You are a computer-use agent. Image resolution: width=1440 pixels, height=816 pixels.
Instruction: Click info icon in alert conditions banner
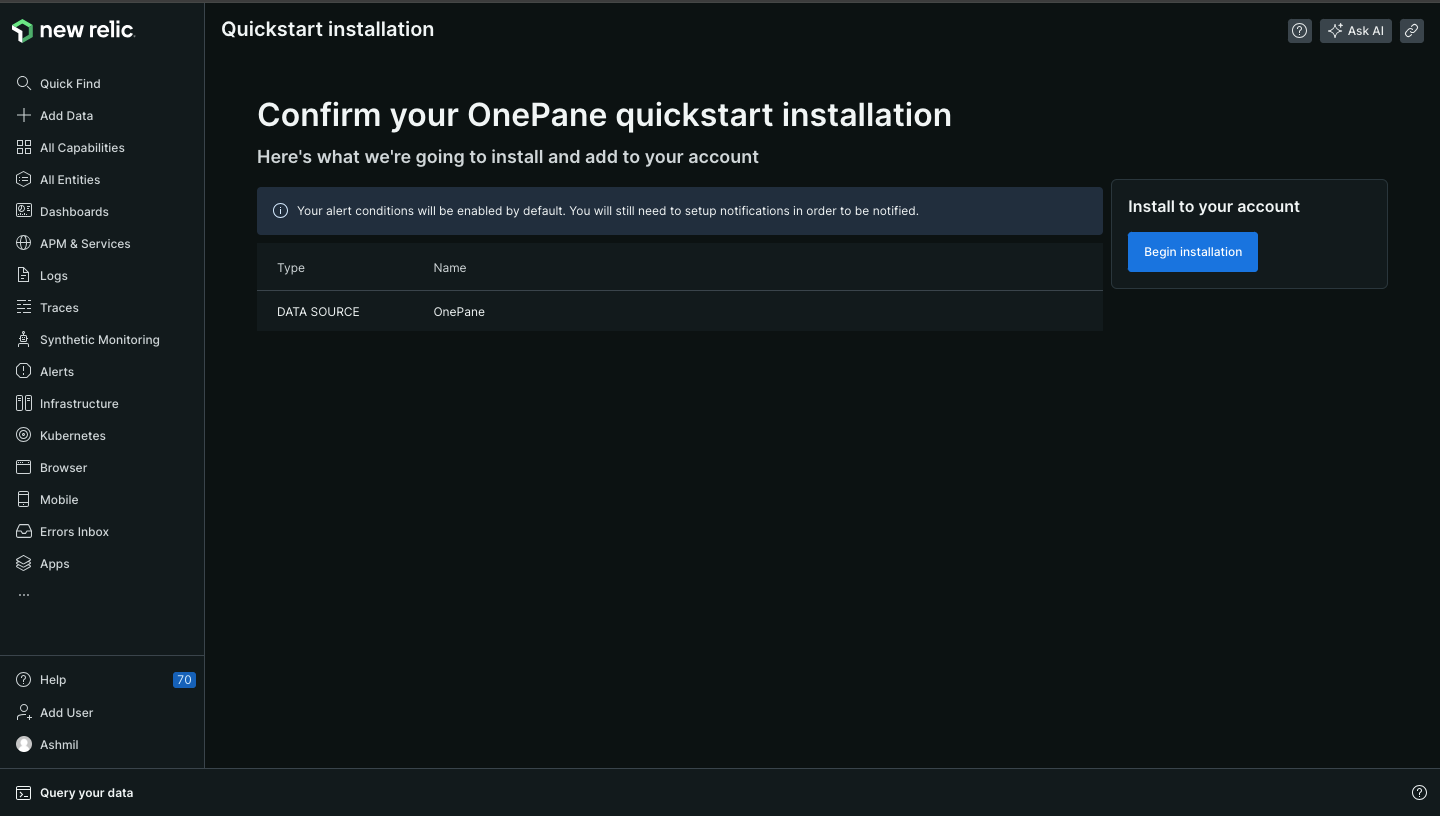click(x=281, y=211)
